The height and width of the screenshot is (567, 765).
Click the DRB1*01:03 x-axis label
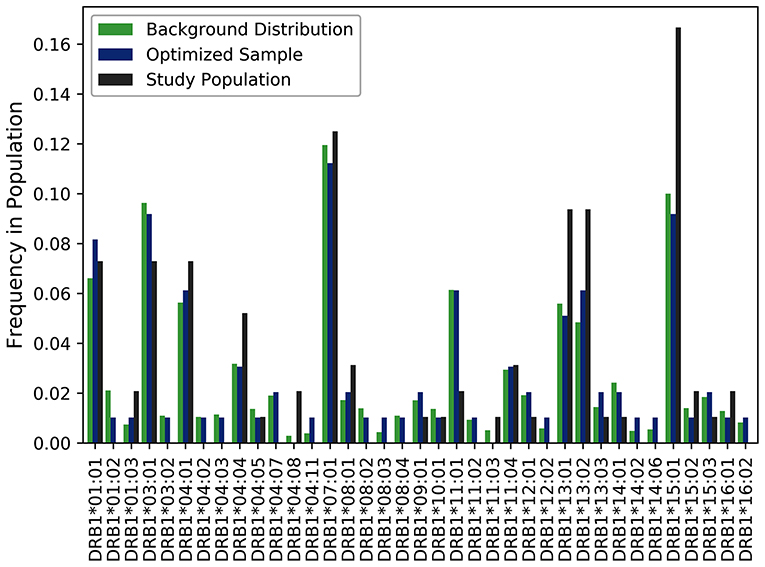click(131, 508)
